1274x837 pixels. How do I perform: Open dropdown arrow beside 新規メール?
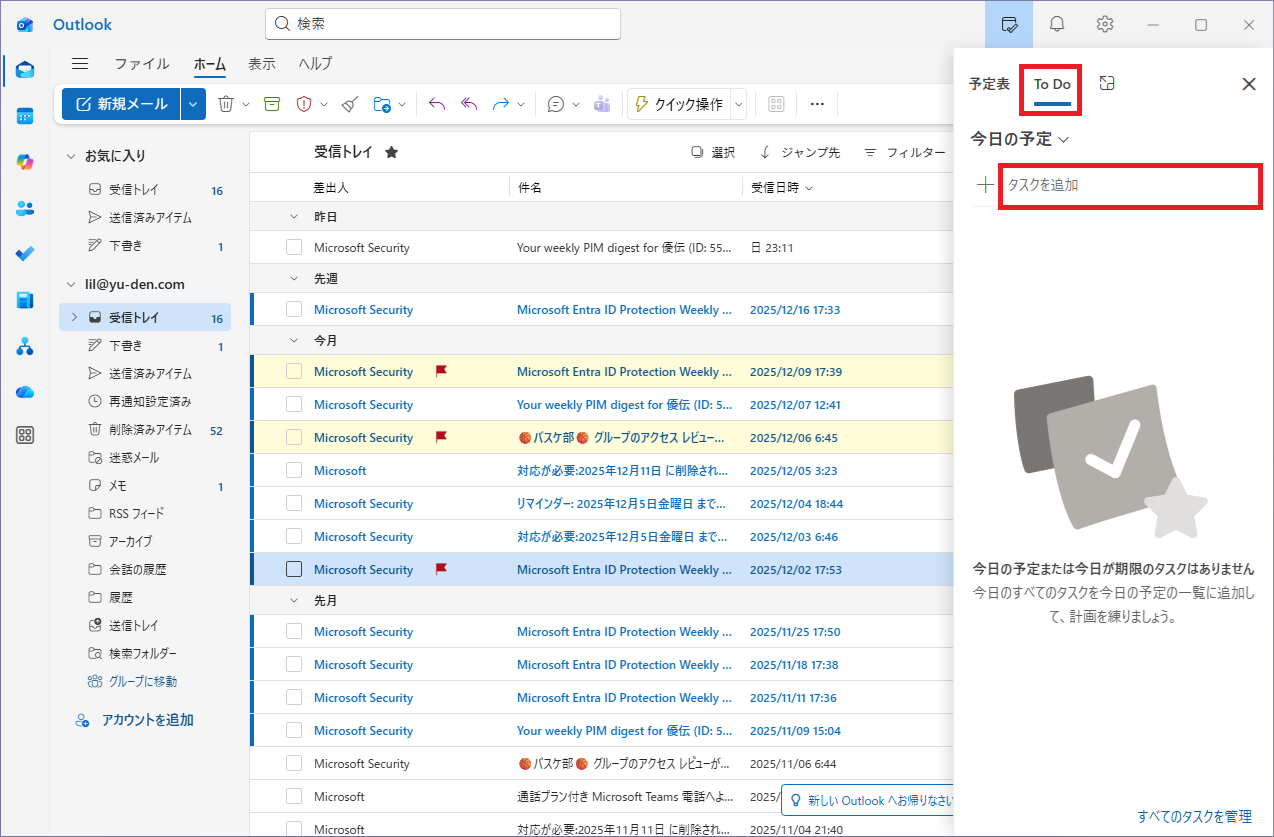(x=194, y=104)
